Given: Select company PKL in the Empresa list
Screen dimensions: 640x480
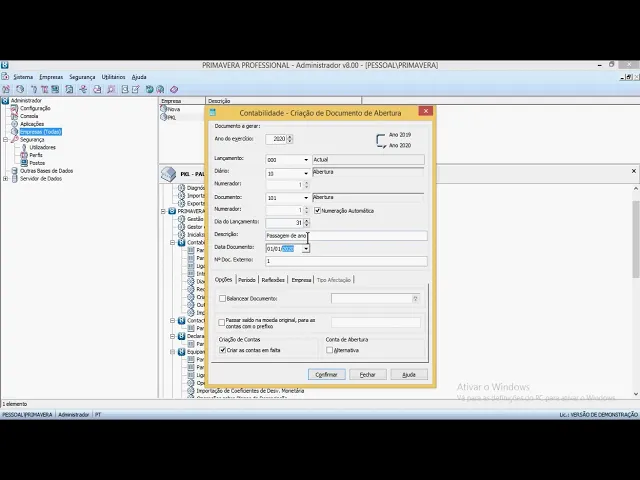Looking at the screenshot, I should tap(172, 117).
